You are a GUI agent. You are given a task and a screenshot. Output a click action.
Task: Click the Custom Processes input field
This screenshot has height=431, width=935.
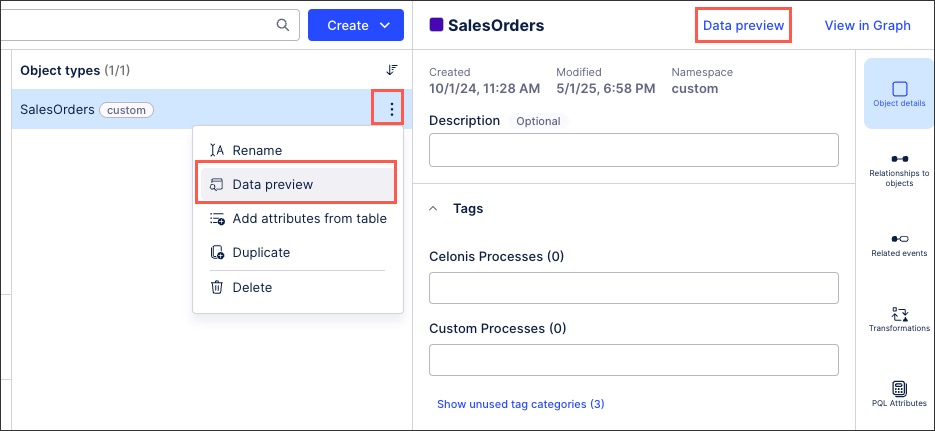(x=634, y=360)
